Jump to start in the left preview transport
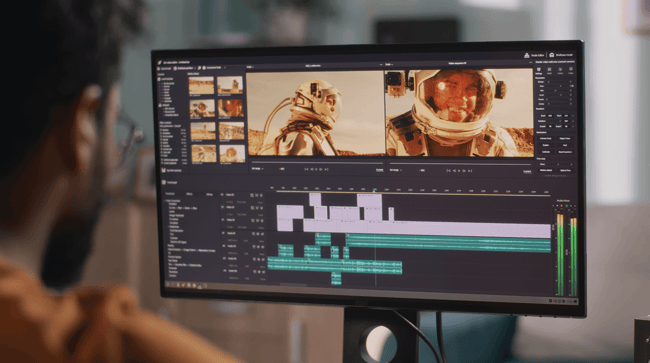The width and height of the screenshot is (650, 363). tap(306, 169)
